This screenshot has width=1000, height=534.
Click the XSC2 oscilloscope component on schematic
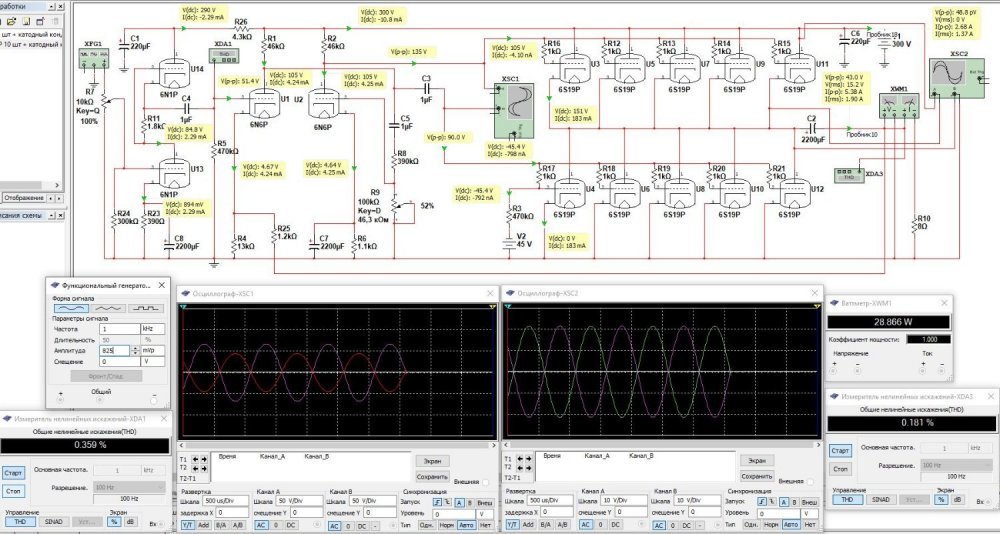945,74
